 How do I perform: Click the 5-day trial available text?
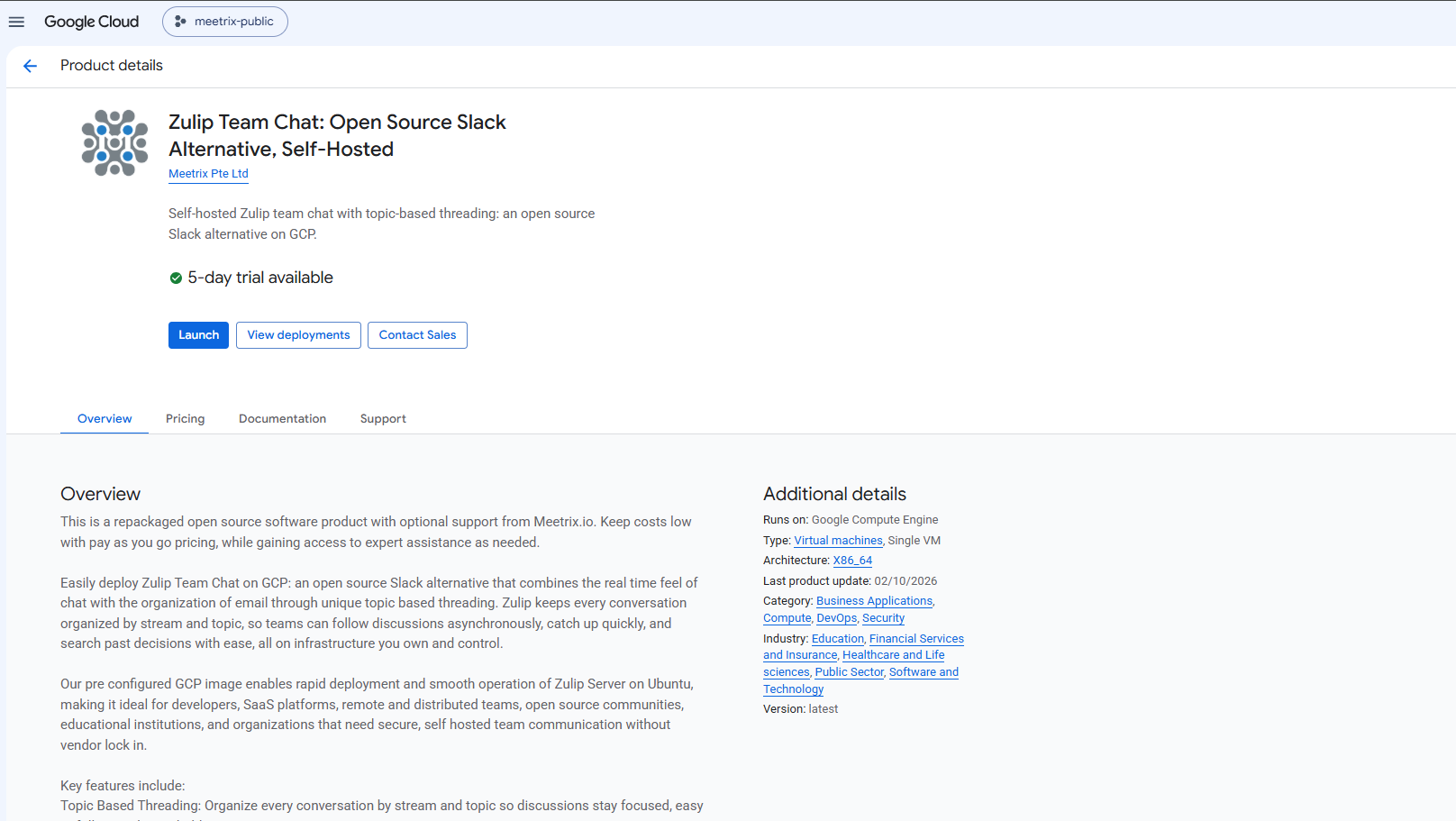(260, 278)
